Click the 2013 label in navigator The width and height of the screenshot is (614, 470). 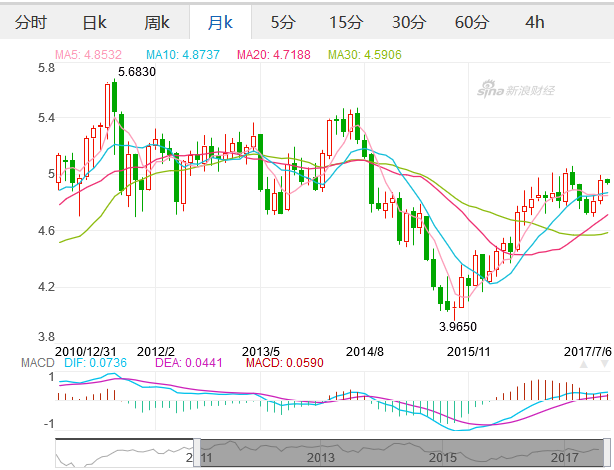pyautogui.click(x=321, y=457)
